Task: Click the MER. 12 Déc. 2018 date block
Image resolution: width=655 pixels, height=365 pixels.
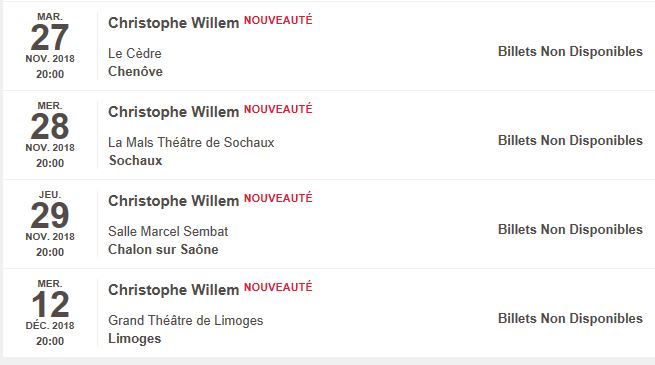Action: pos(50,312)
